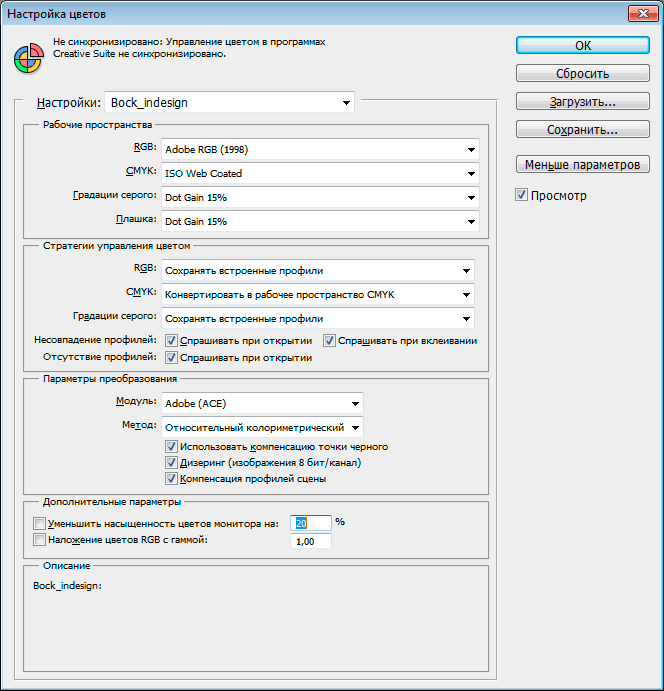Click the Bock_indesign: description text
Viewport: 664px width, 691px height.
(67, 586)
